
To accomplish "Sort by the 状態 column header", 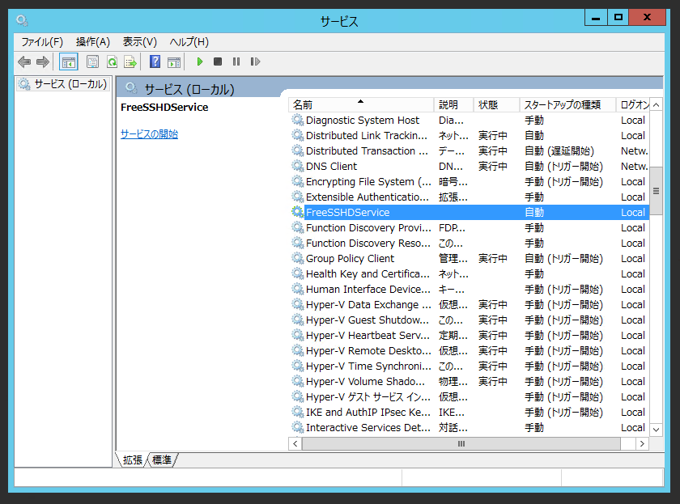I will tap(496, 105).
